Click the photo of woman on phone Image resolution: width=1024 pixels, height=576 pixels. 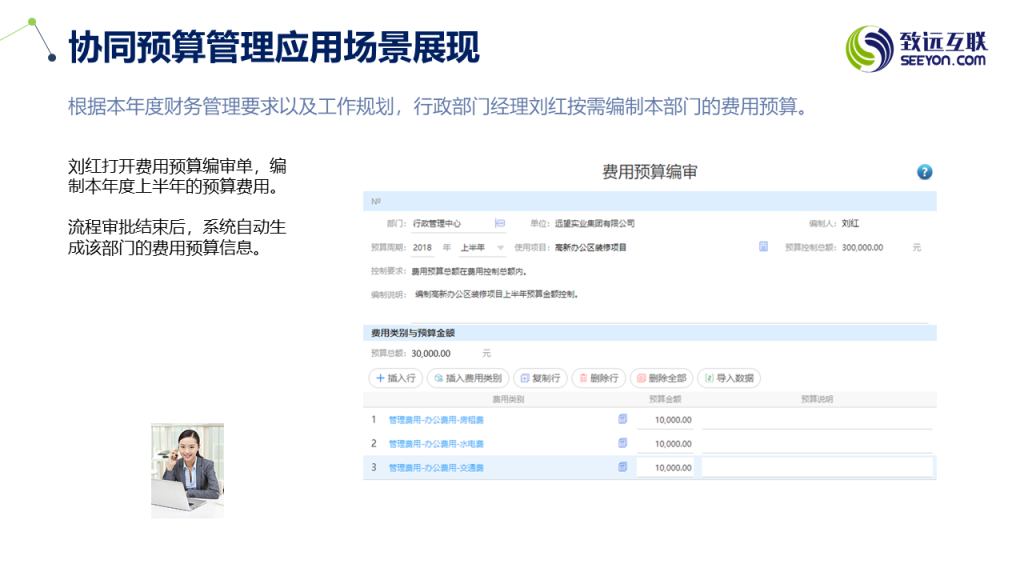click(187, 470)
